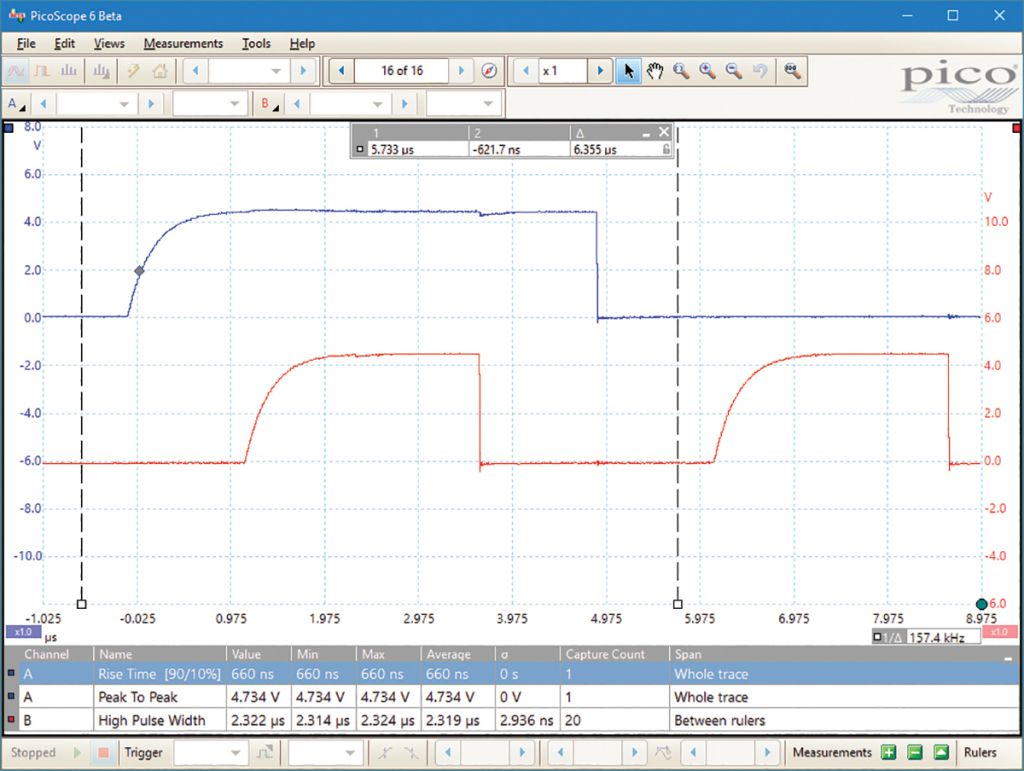Minimize the ruler legend box
The image size is (1024, 771).
coord(646,134)
